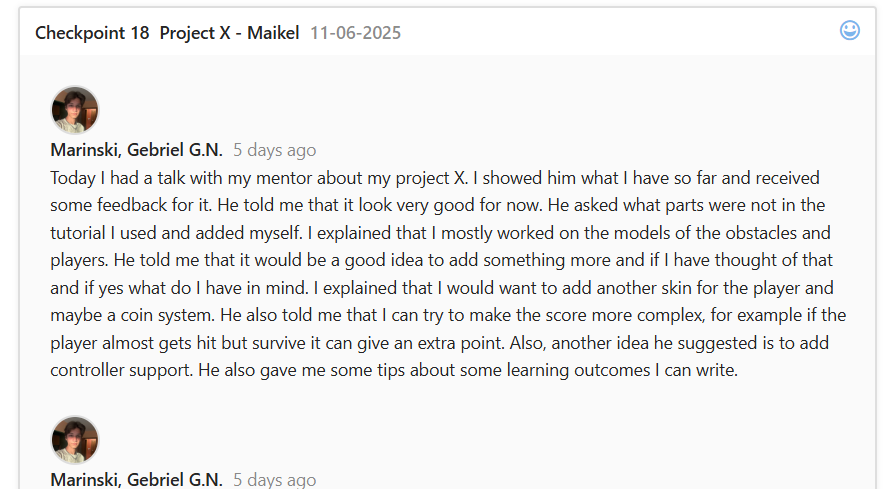Viewport: 884px width, 489px height.
Task: Click the bottom comment's profile avatar
Action: click(75, 440)
